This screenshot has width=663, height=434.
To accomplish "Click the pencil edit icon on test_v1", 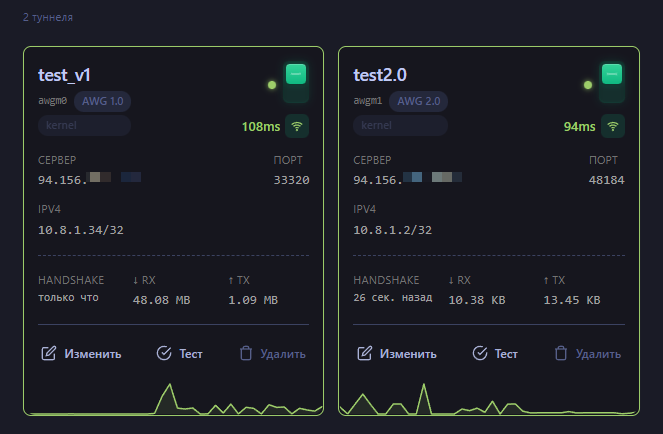I will (48, 353).
